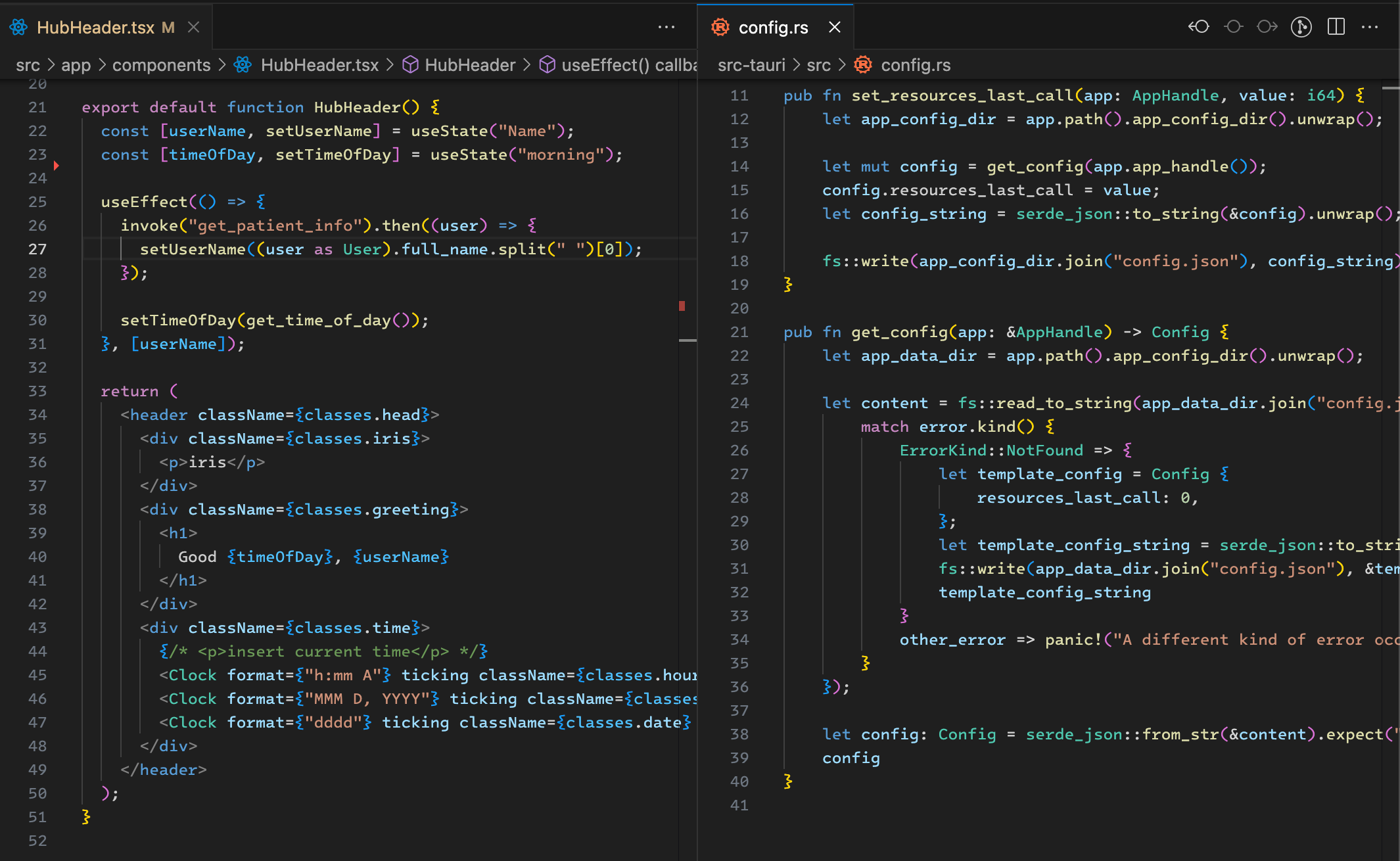Click 'full_name' on line 27
This screenshot has width=1400, height=861.
445,249
